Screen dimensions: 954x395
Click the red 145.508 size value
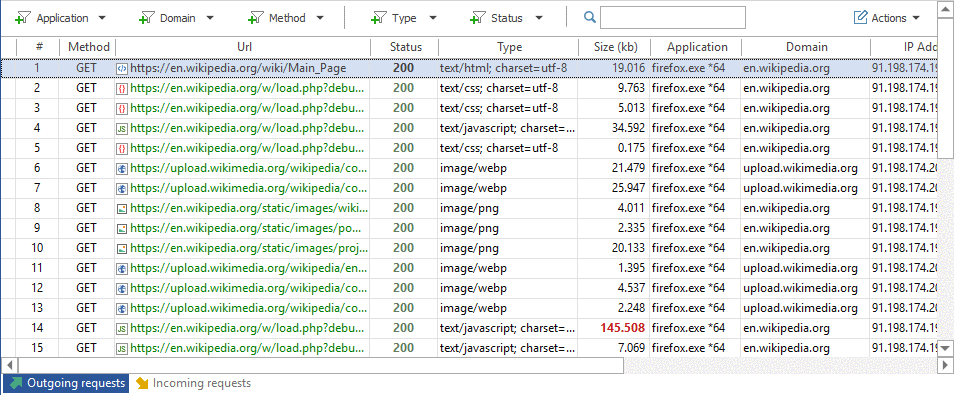click(x=622, y=328)
